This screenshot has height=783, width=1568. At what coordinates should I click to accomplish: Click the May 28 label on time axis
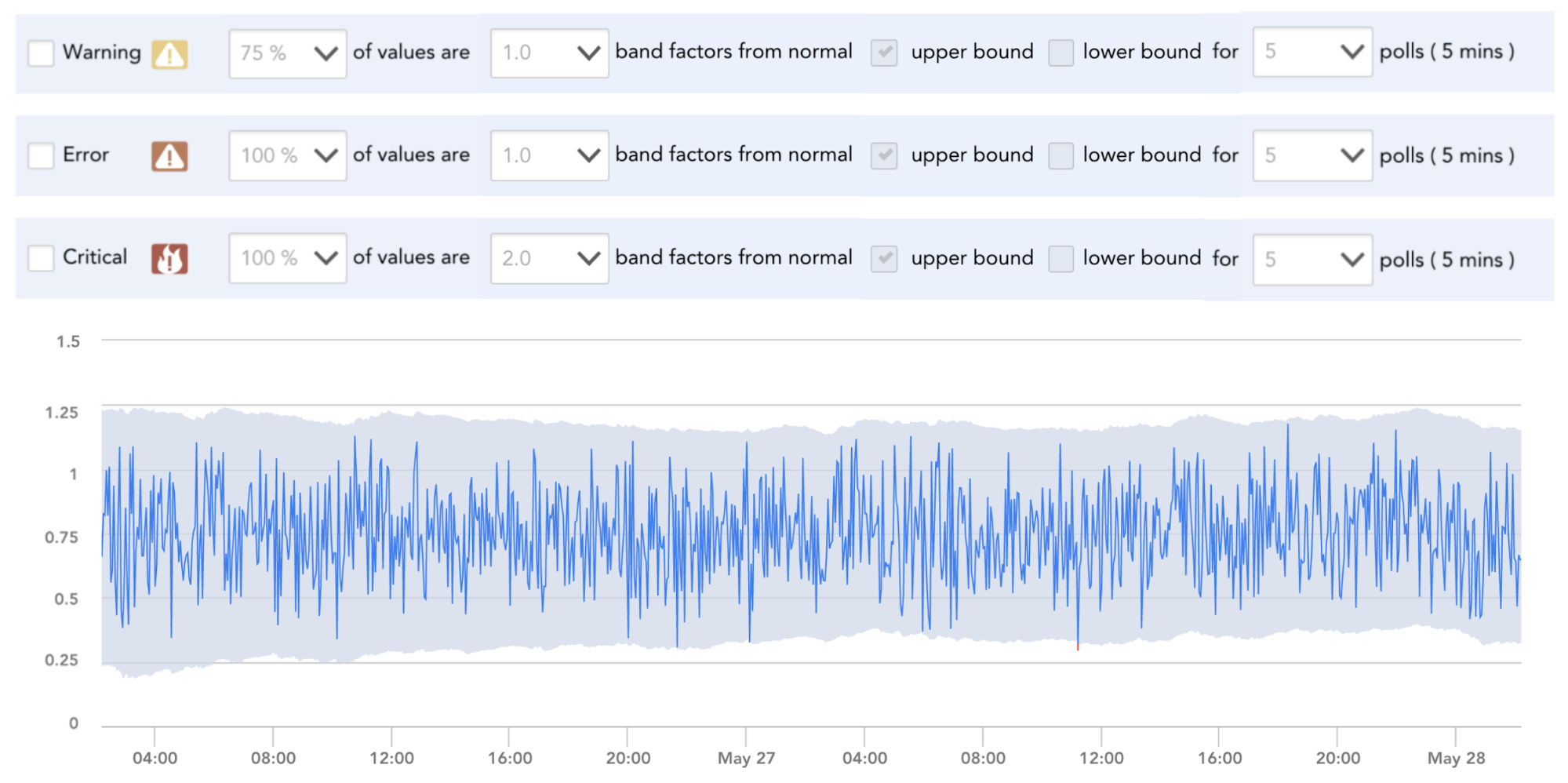(1456, 759)
